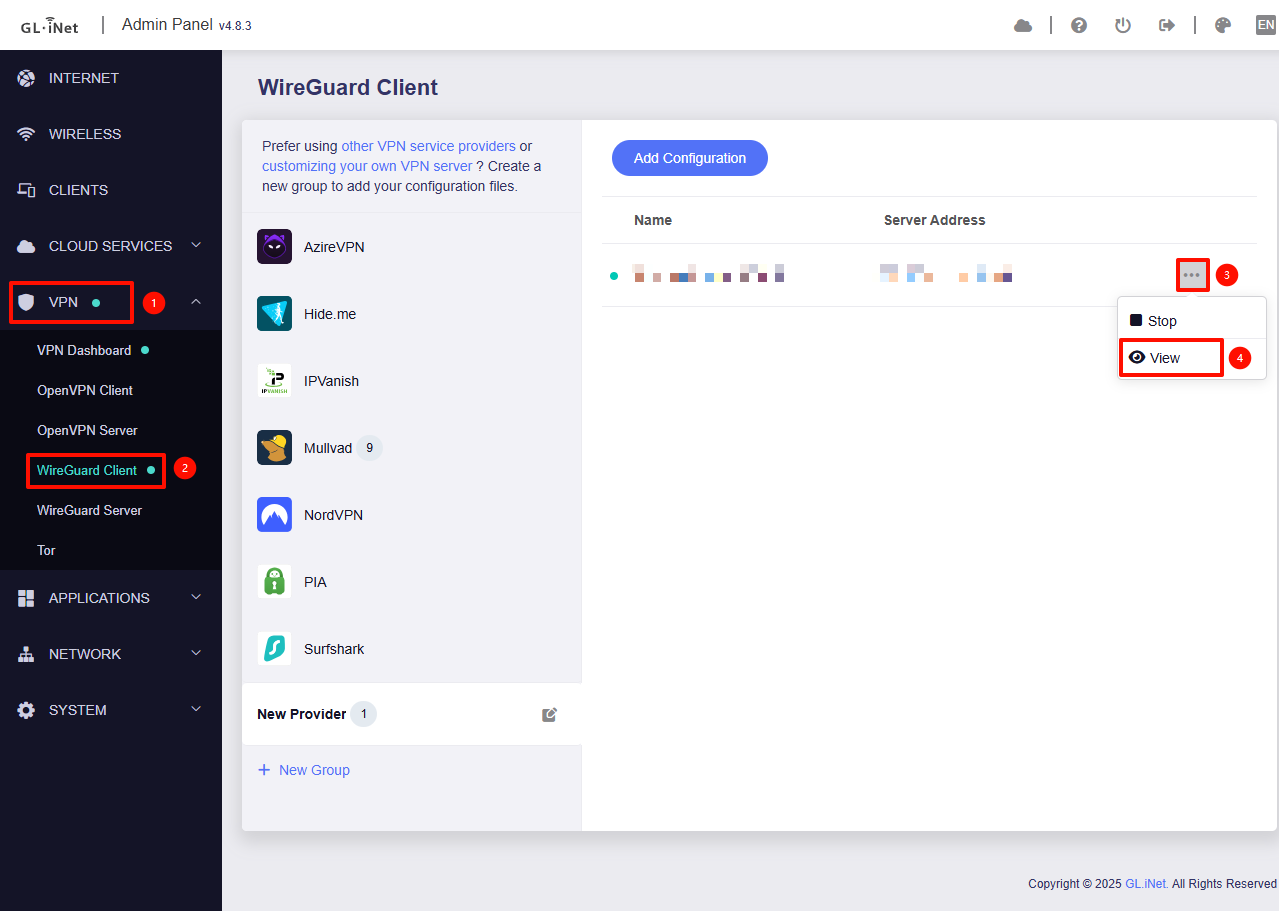
Task: Click the cloud icon in top bar
Action: pos(1022,26)
